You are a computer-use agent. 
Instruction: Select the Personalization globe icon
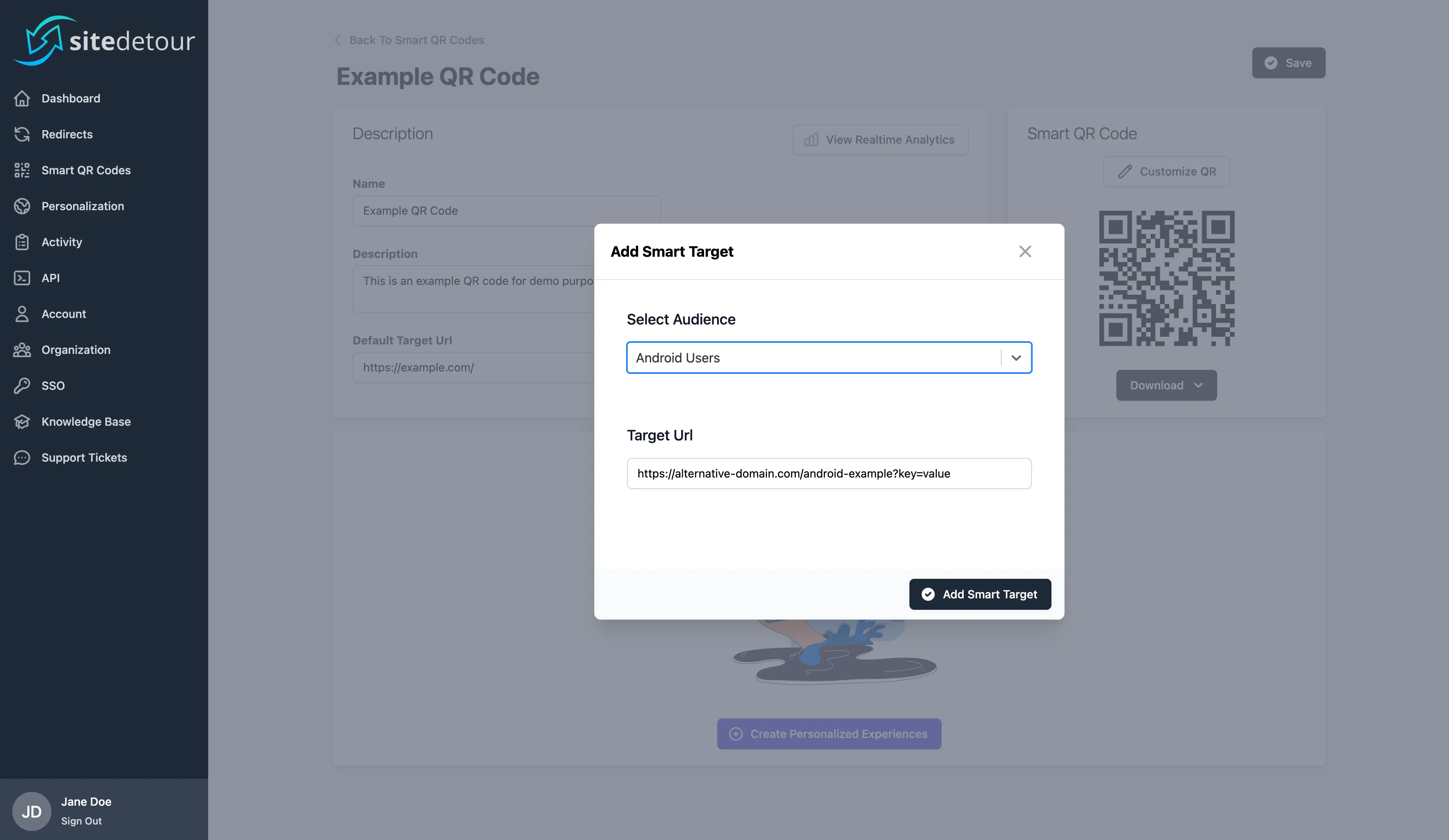click(22, 206)
